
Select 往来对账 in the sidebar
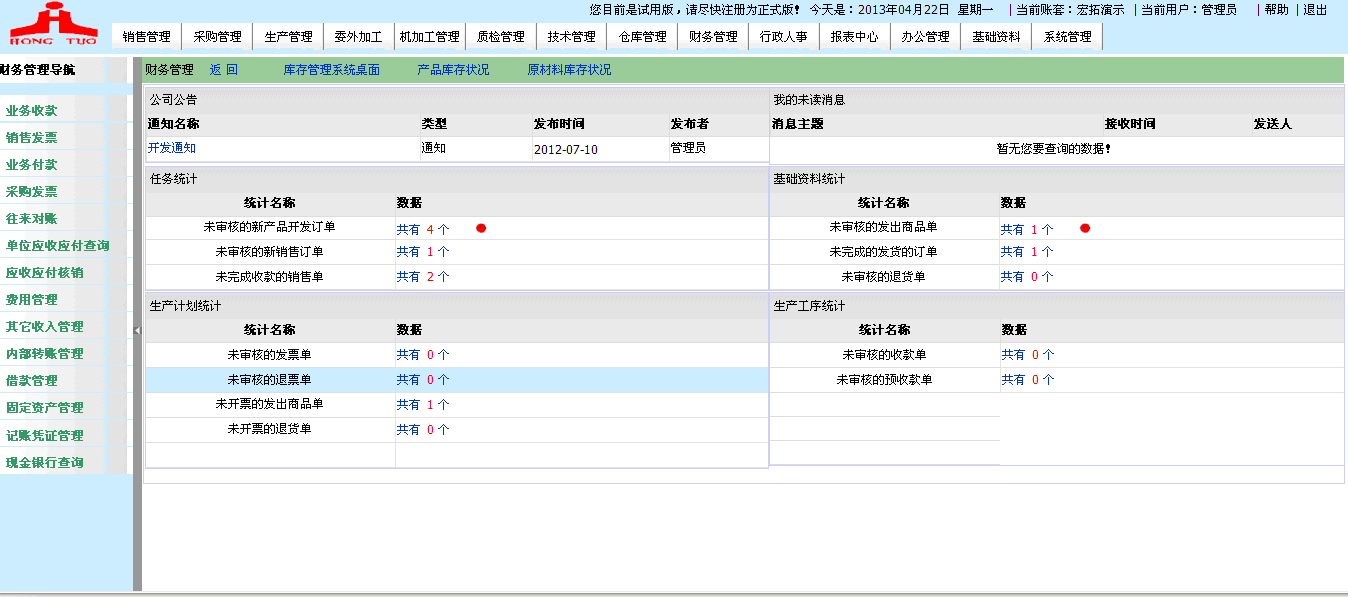pos(32,218)
